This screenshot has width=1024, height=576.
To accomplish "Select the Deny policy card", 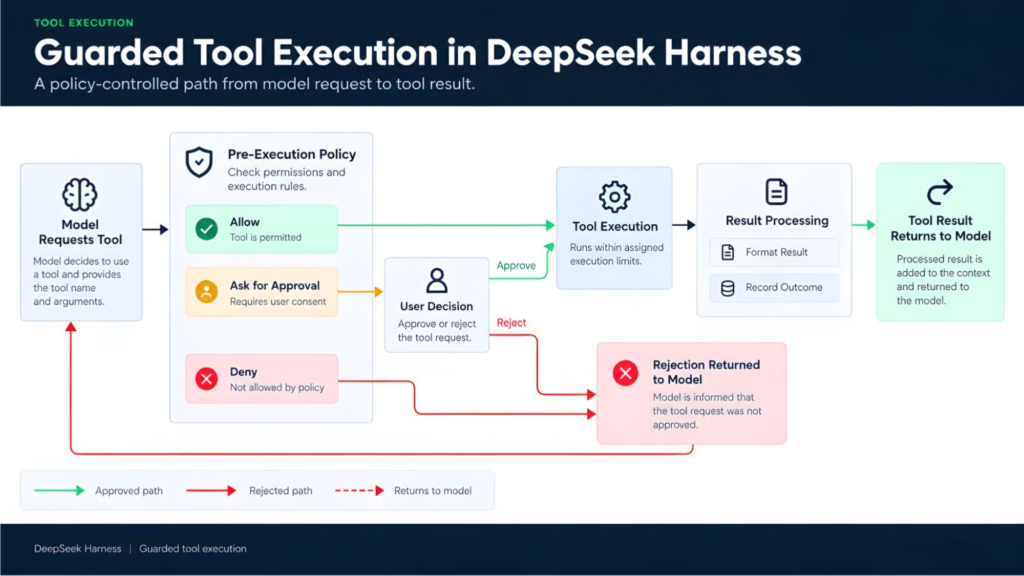I will (x=261, y=379).
